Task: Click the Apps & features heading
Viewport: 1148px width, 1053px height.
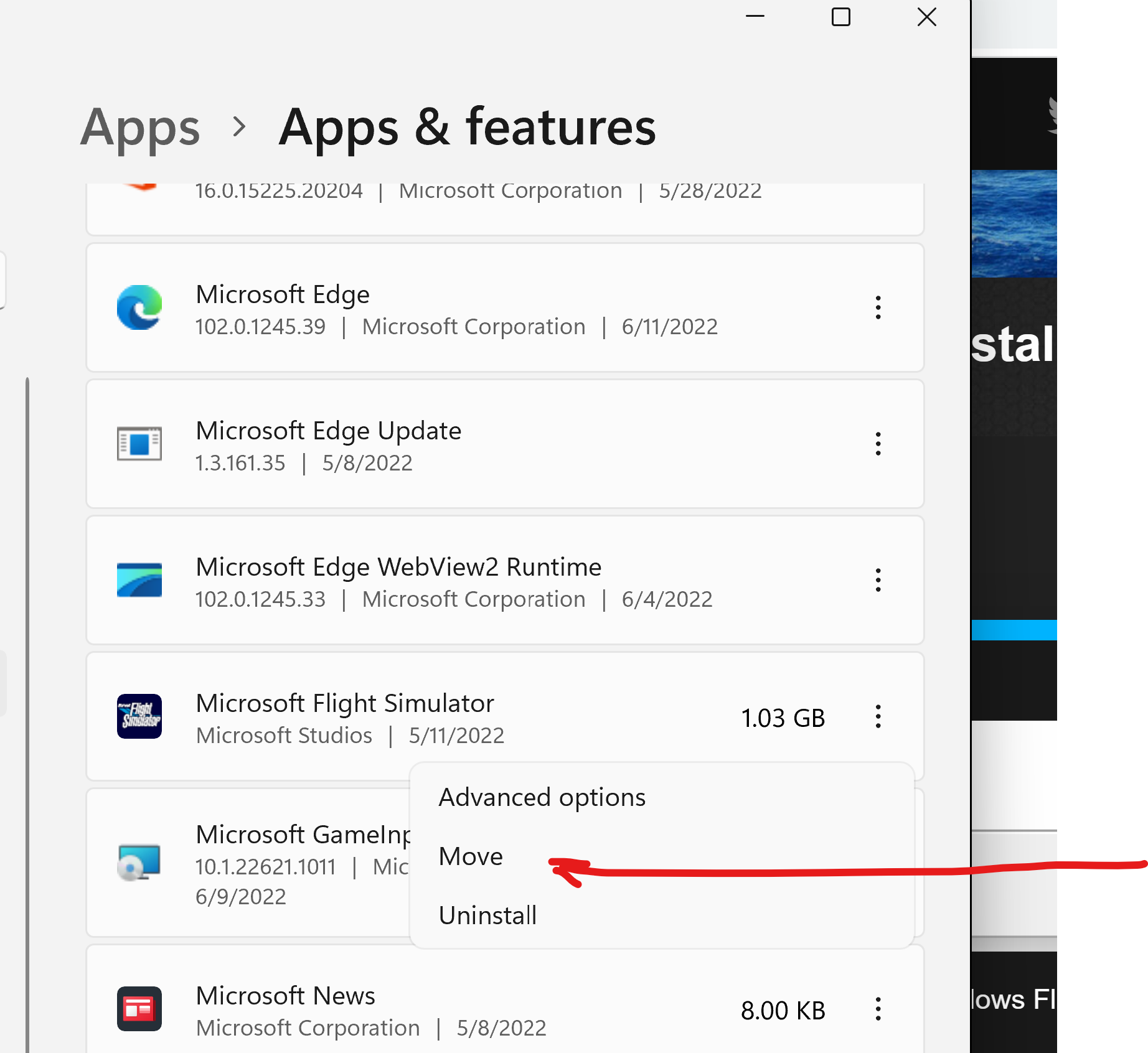Action: pyautogui.click(x=467, y=127)
